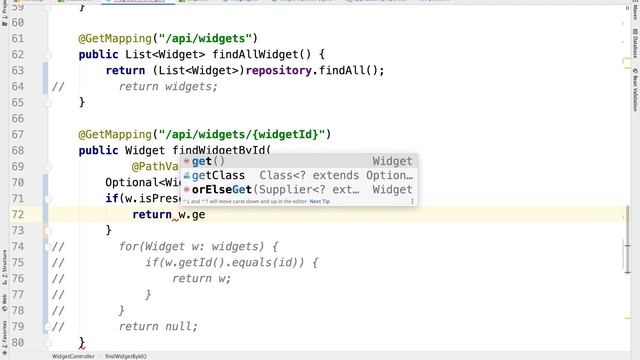Screen dimensions: 640x360
Task: Click the fold end marker at line 65
Action: [x=48, y=102]
